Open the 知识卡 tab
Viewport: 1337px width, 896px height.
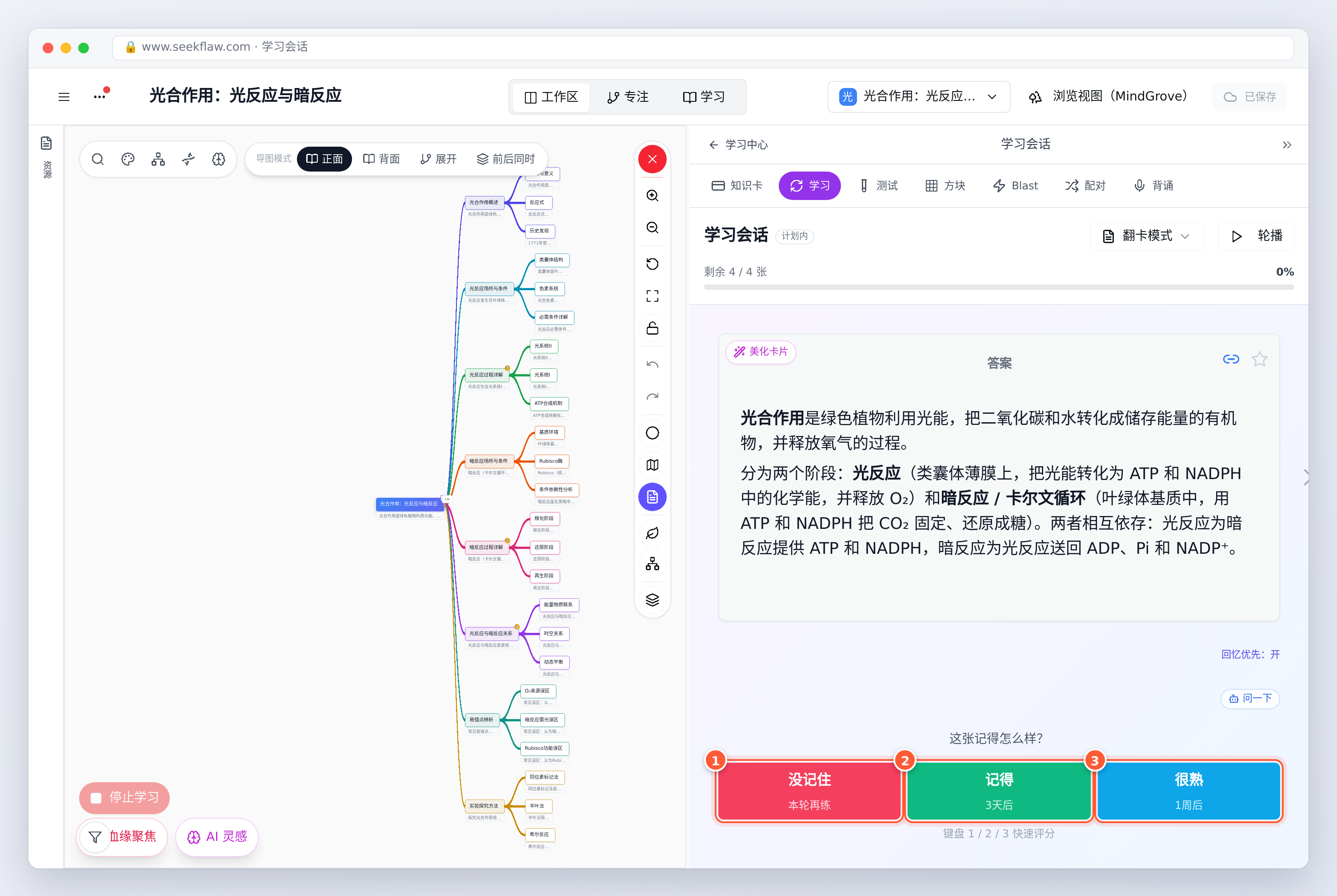tap(737, 186)
